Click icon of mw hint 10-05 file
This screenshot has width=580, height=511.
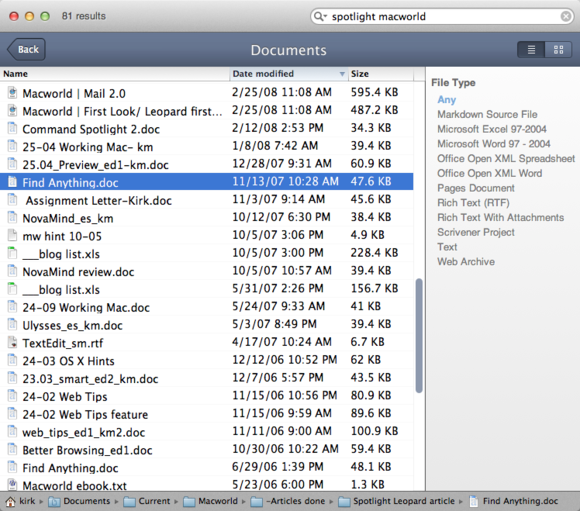[13, 235]
